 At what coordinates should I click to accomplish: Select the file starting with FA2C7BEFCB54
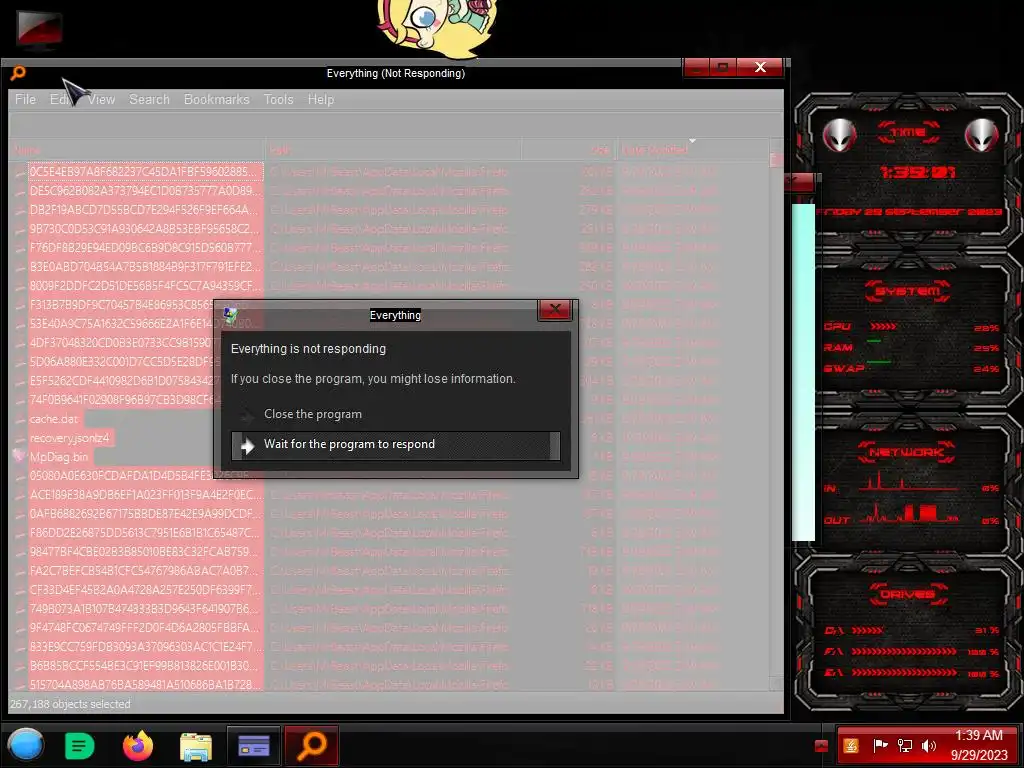click(x=145, y=571)
